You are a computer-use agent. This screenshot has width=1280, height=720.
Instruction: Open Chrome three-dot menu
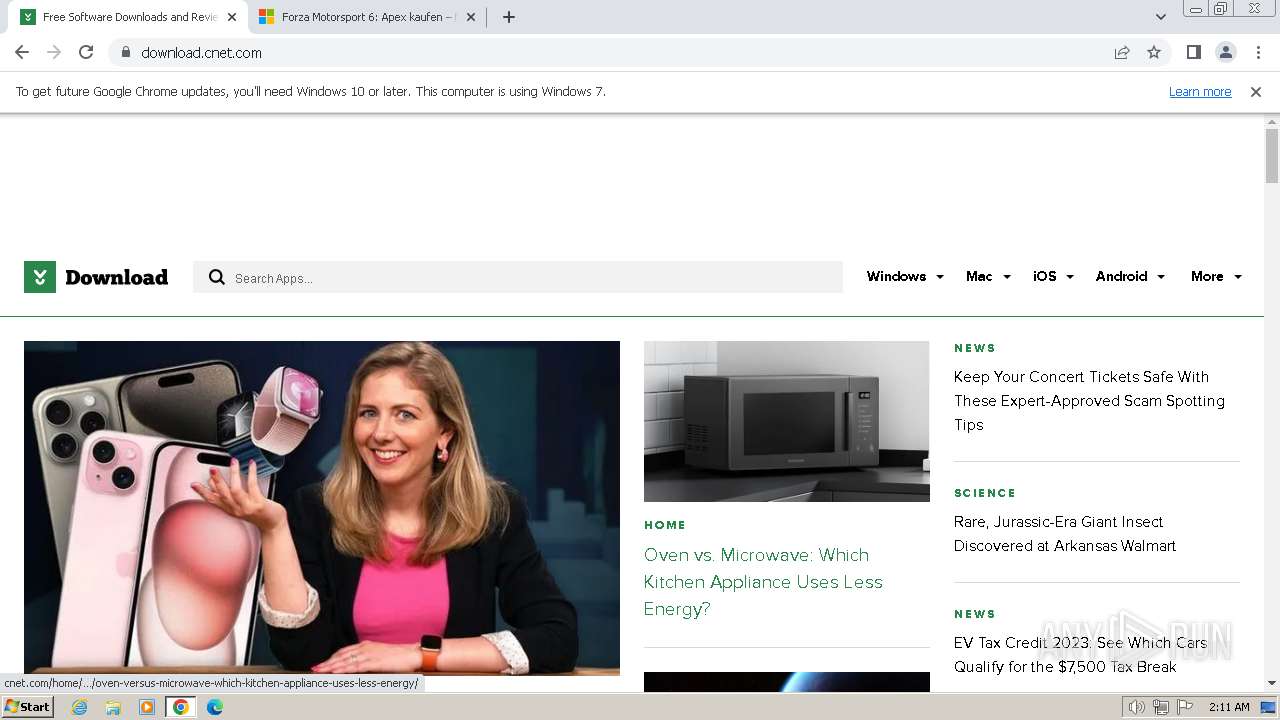point(1258,52)
